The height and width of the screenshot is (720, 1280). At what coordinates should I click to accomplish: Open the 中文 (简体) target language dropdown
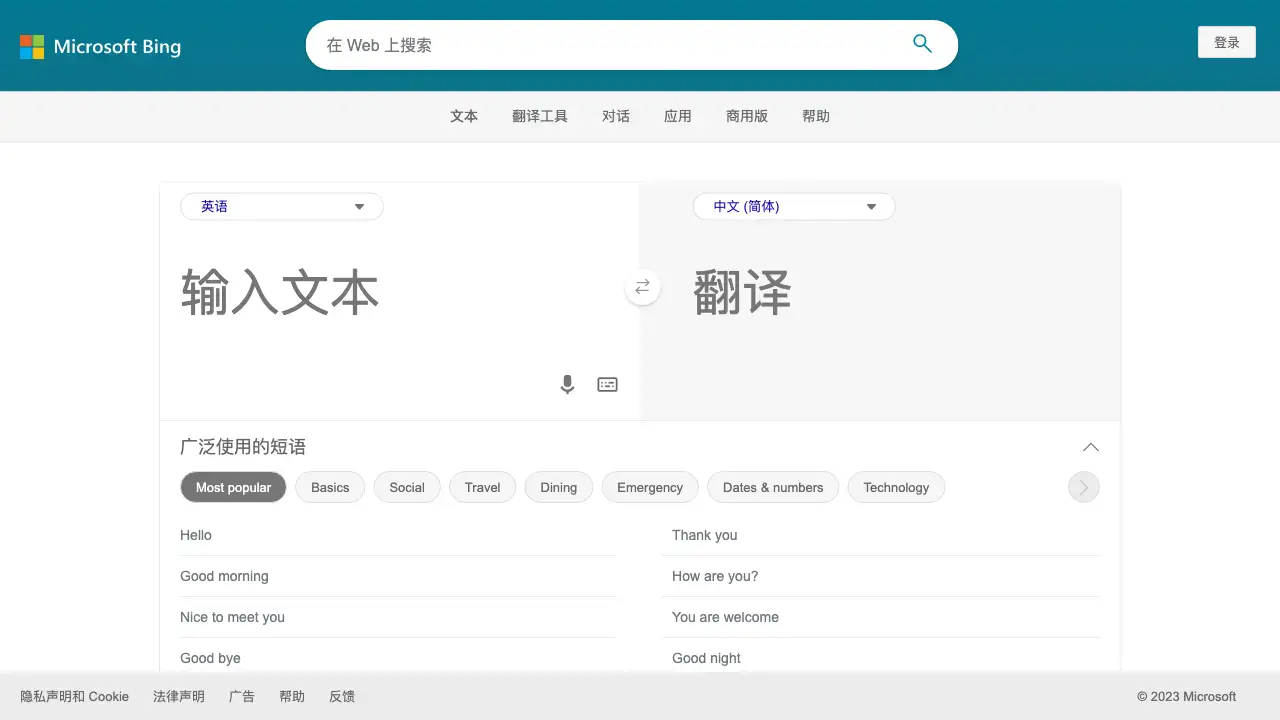[x=793, y=206]
